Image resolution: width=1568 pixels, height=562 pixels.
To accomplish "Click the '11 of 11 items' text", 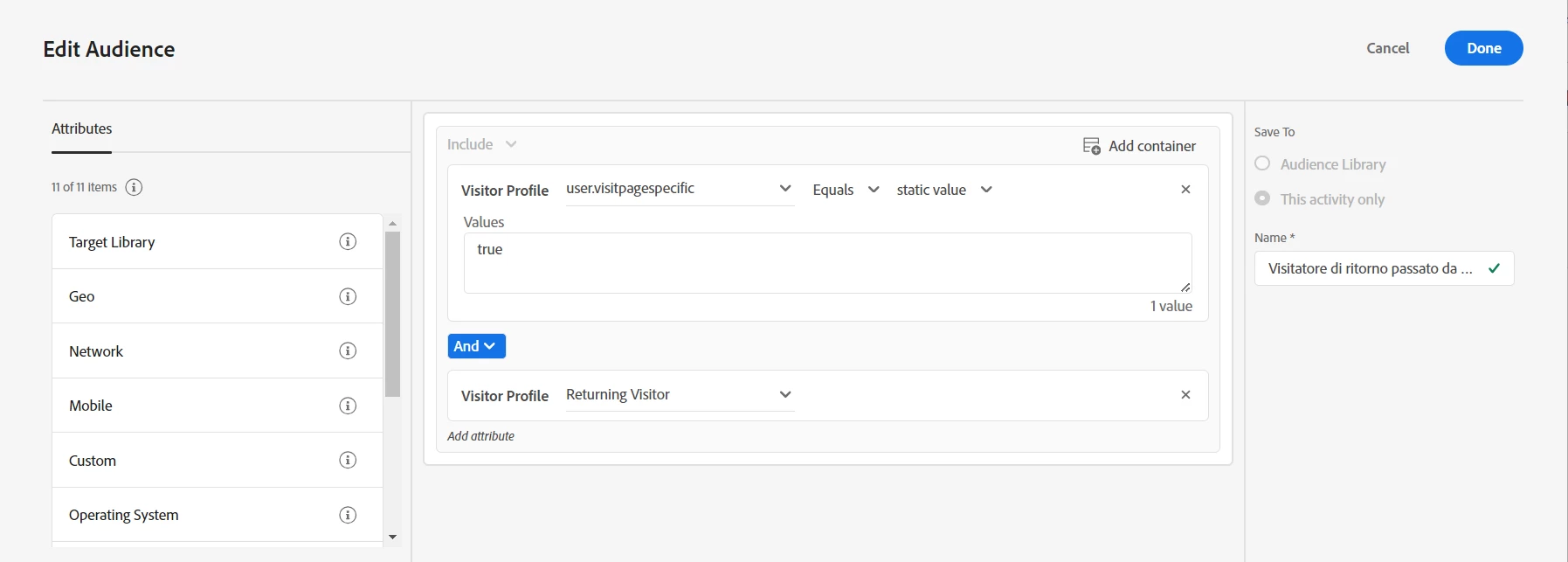I will (x=84, y=187).
